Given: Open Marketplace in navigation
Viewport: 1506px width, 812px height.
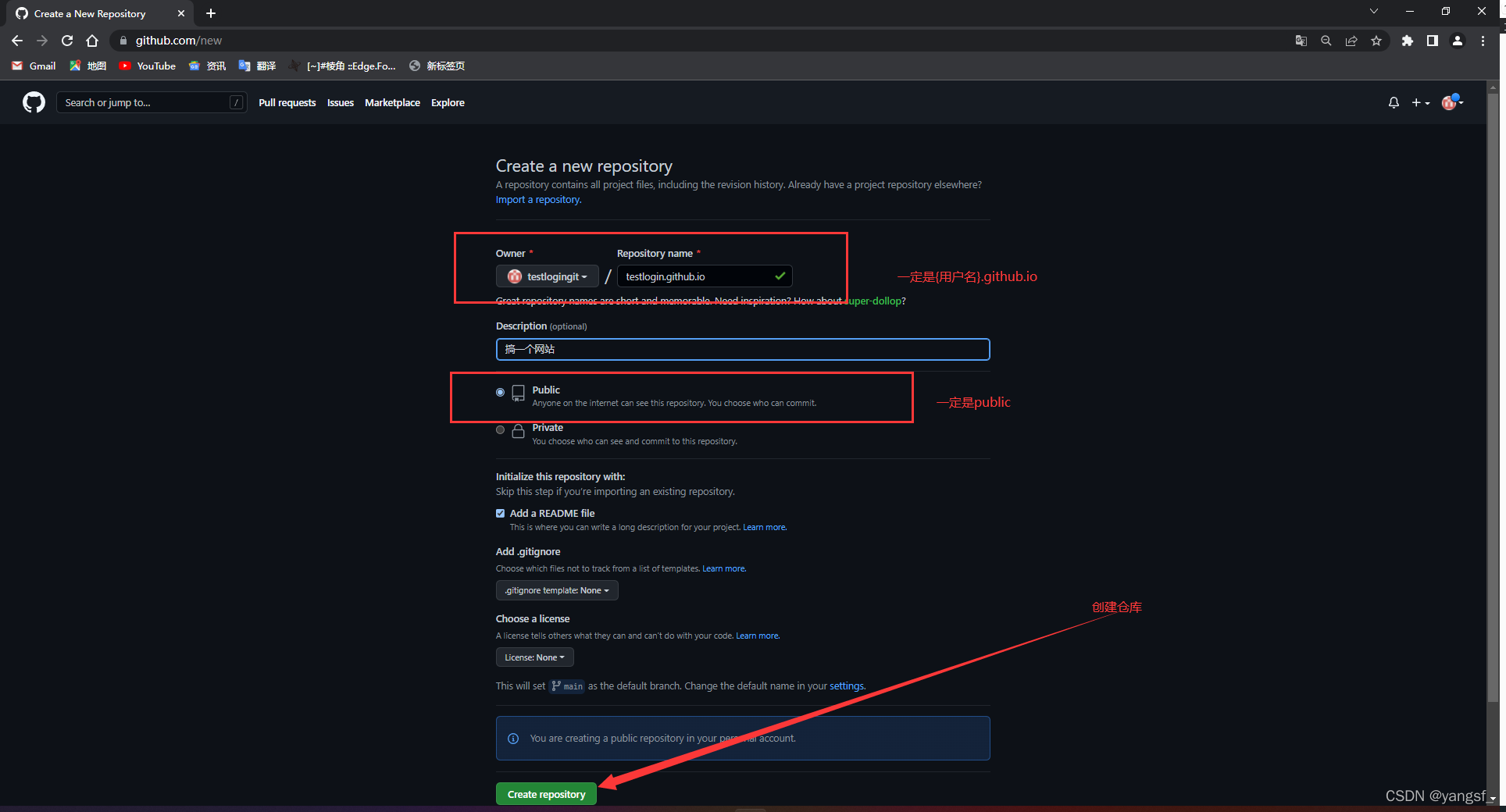Looking at the screenshot, I should 392,102.
